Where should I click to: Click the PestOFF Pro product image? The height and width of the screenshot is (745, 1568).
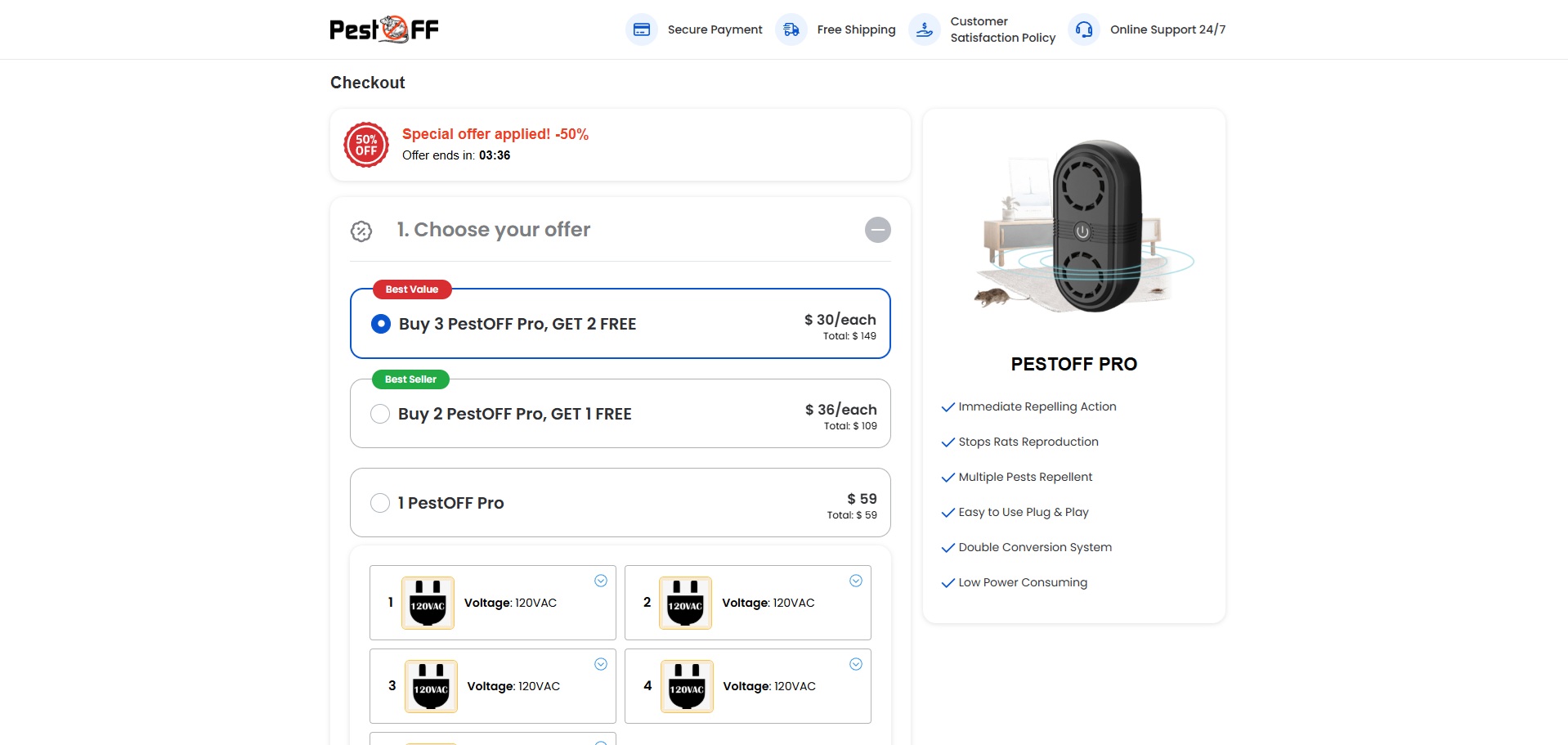pos(1083,227)
